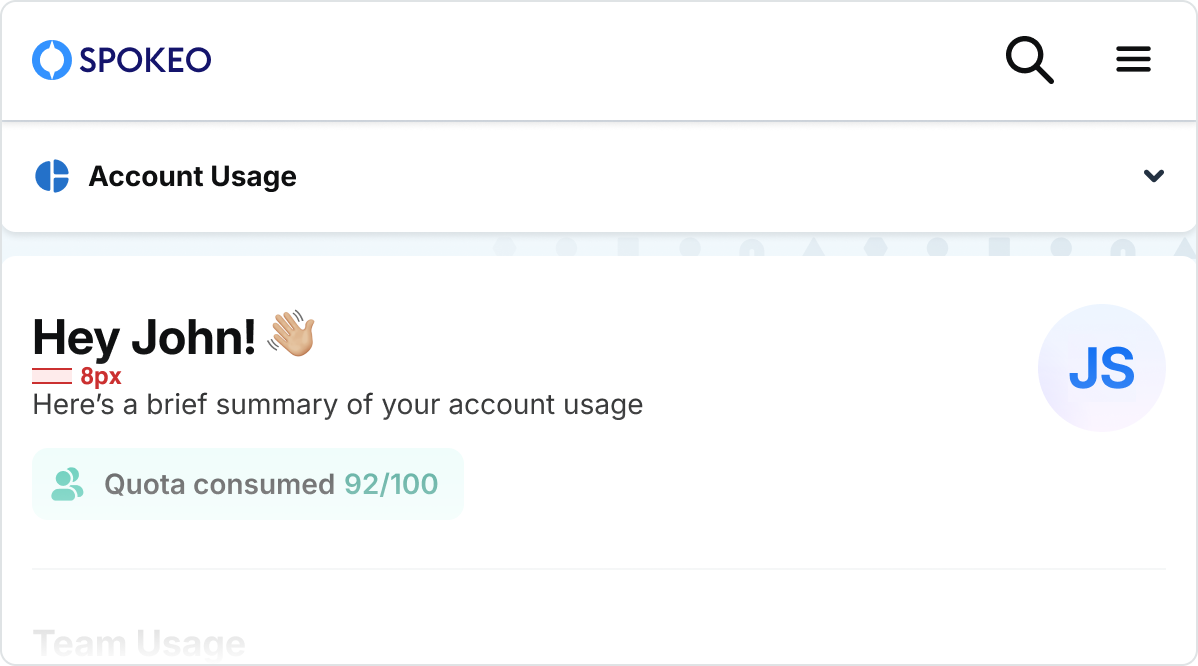Click the red spacing marker lines
This screenshot has width=1198, height=666.
click(x=52, y=376)
